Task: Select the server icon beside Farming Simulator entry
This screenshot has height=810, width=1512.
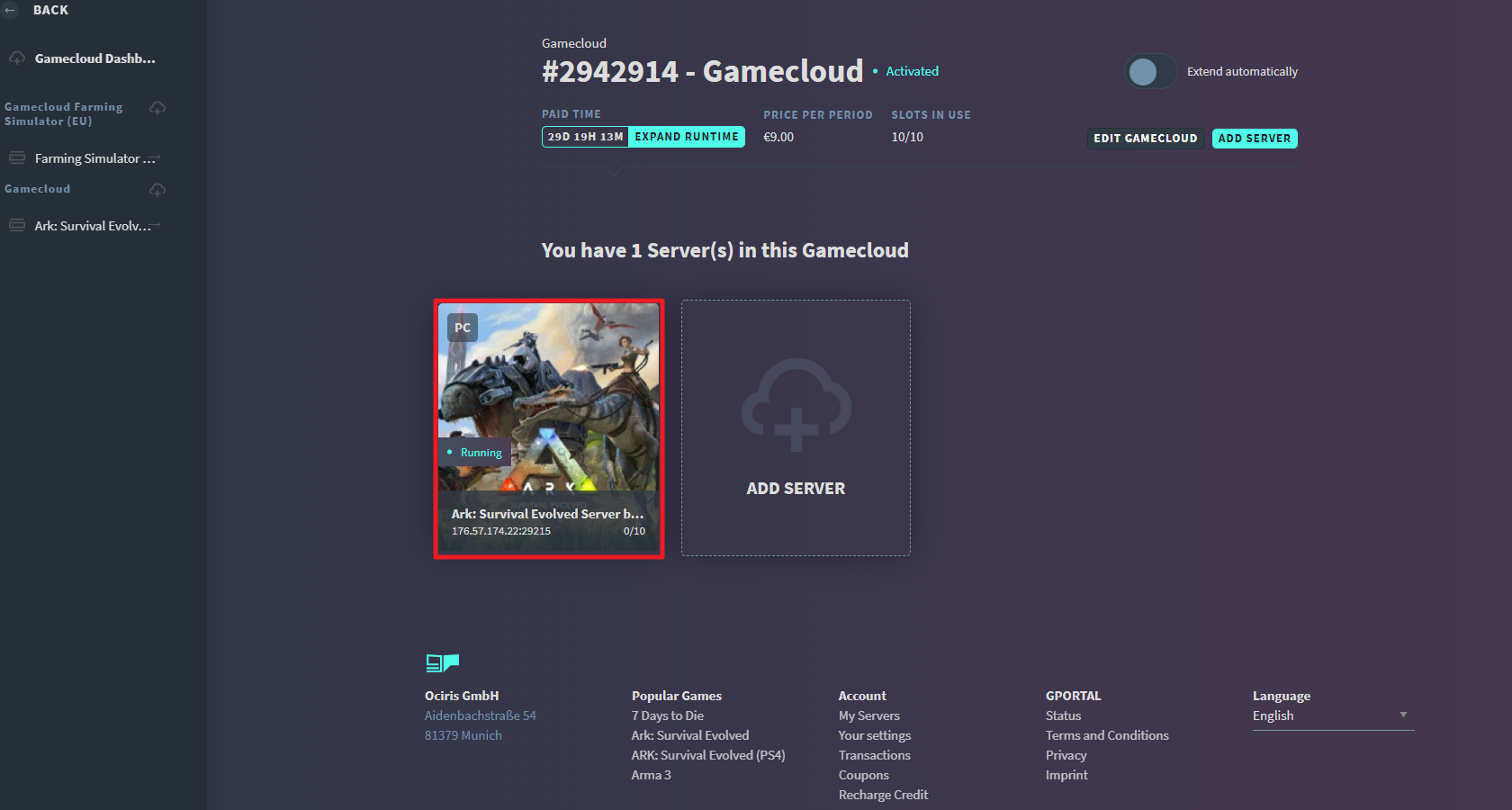Action: [17, 157]
